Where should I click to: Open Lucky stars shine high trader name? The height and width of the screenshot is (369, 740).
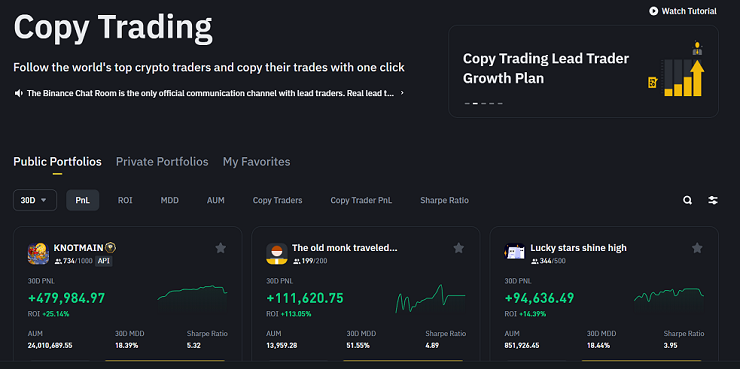[579, 248]
